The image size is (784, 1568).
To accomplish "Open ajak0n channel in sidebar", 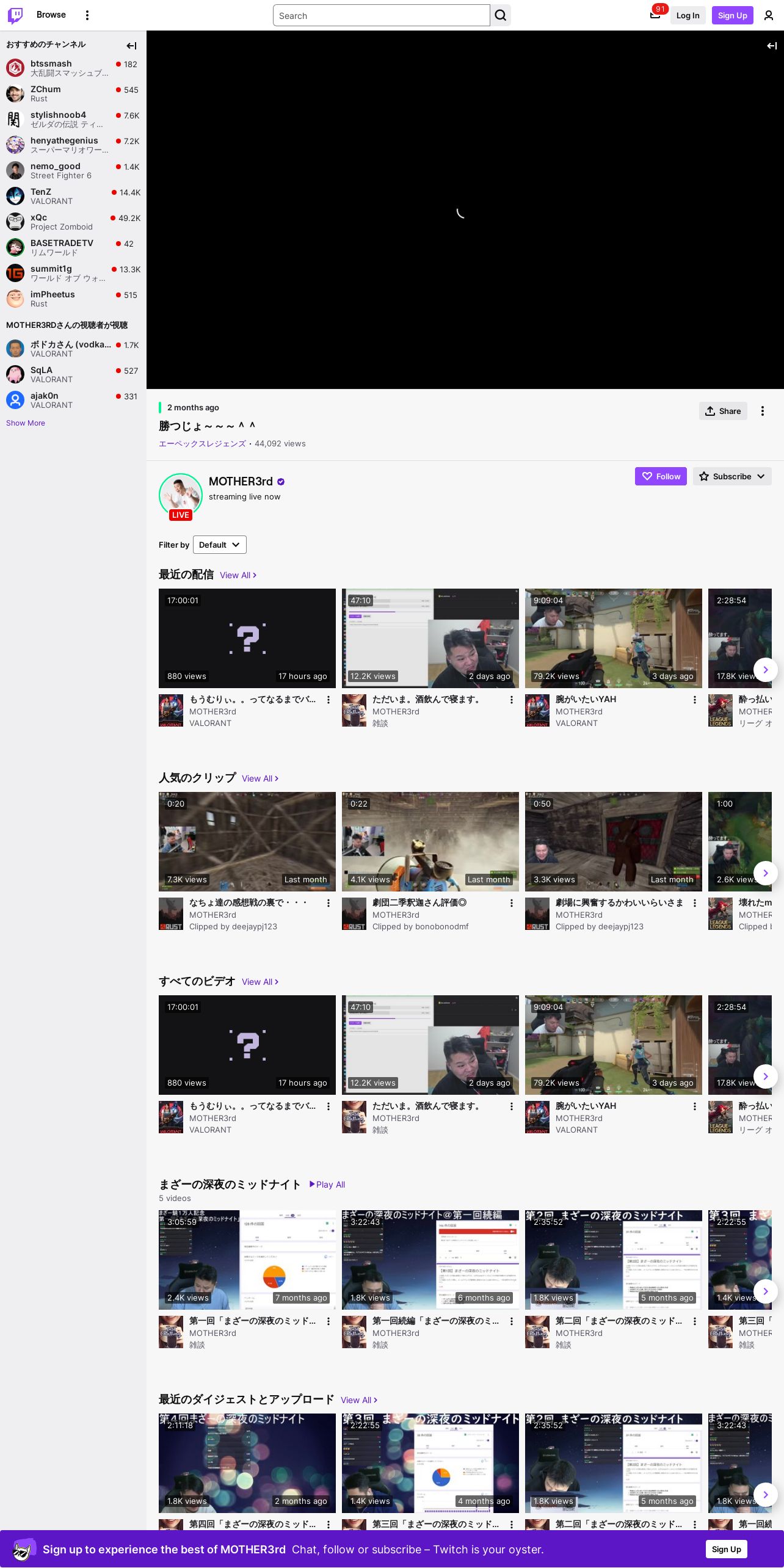I will [73, 400].
